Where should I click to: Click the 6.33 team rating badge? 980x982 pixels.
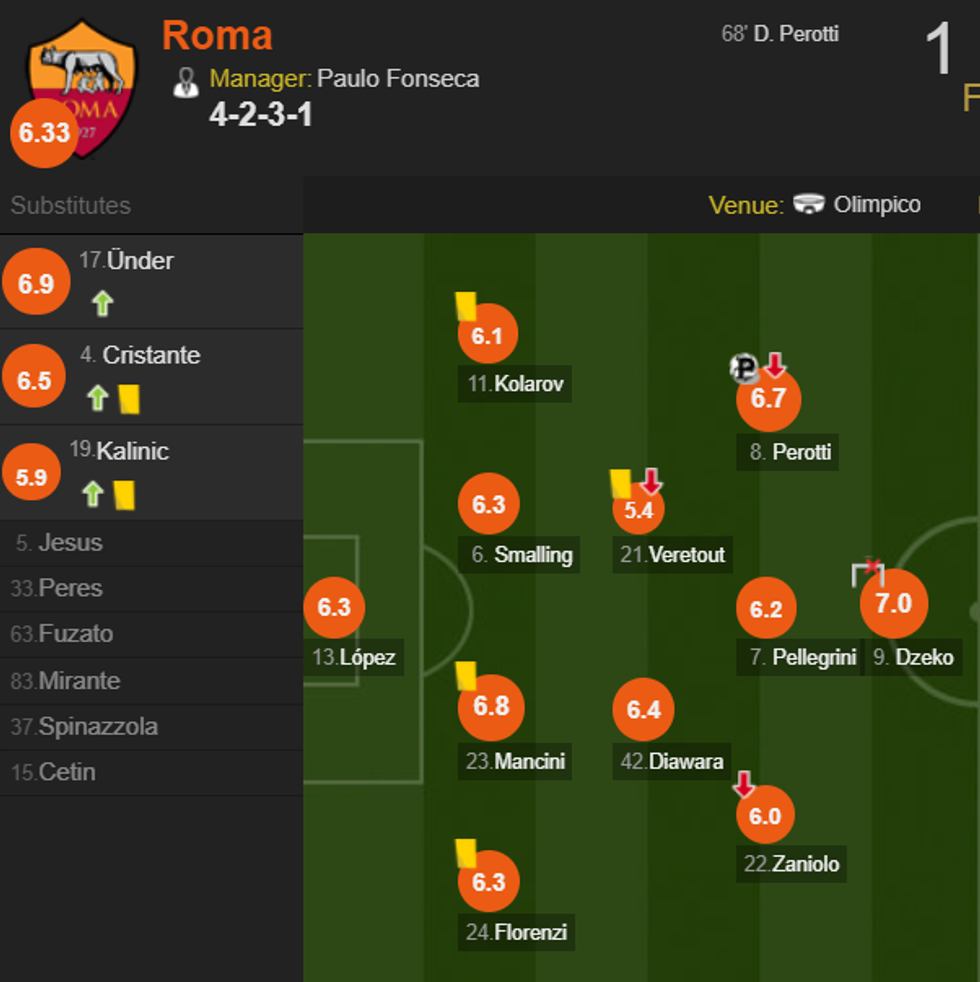(x=43, y=132)
